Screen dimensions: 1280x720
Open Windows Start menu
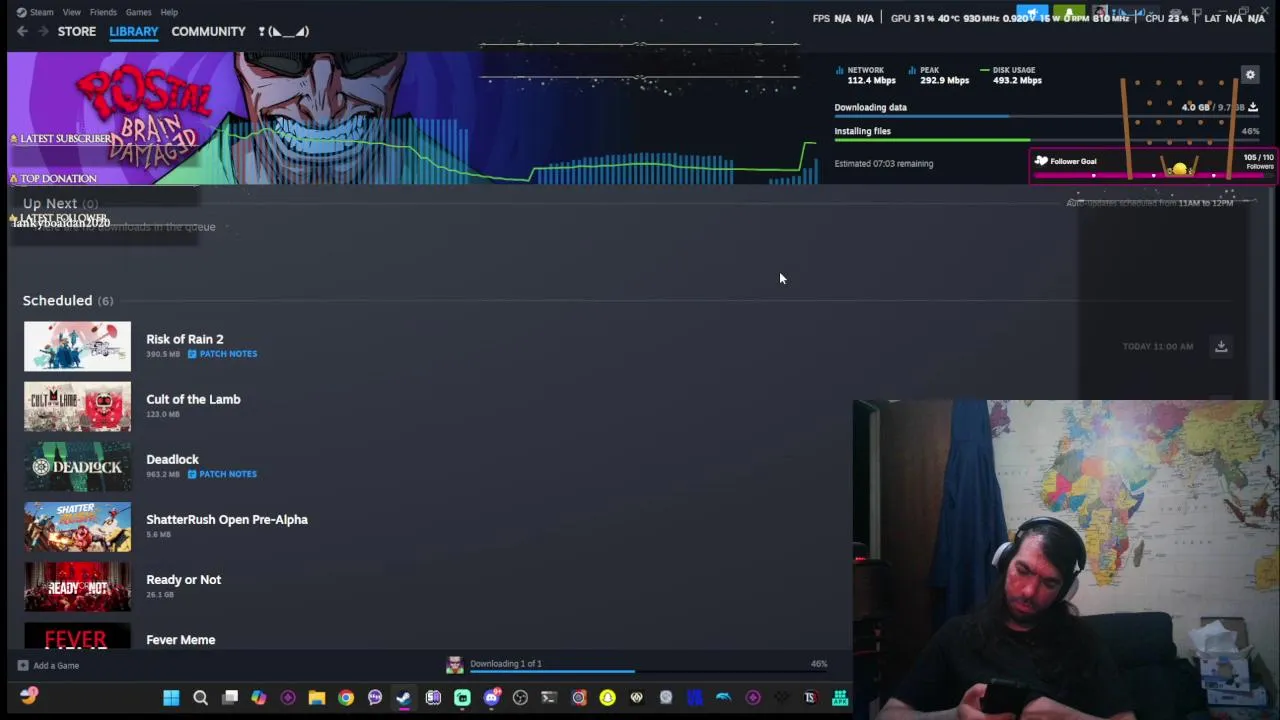pyautogui.click(x=171, y=698)
